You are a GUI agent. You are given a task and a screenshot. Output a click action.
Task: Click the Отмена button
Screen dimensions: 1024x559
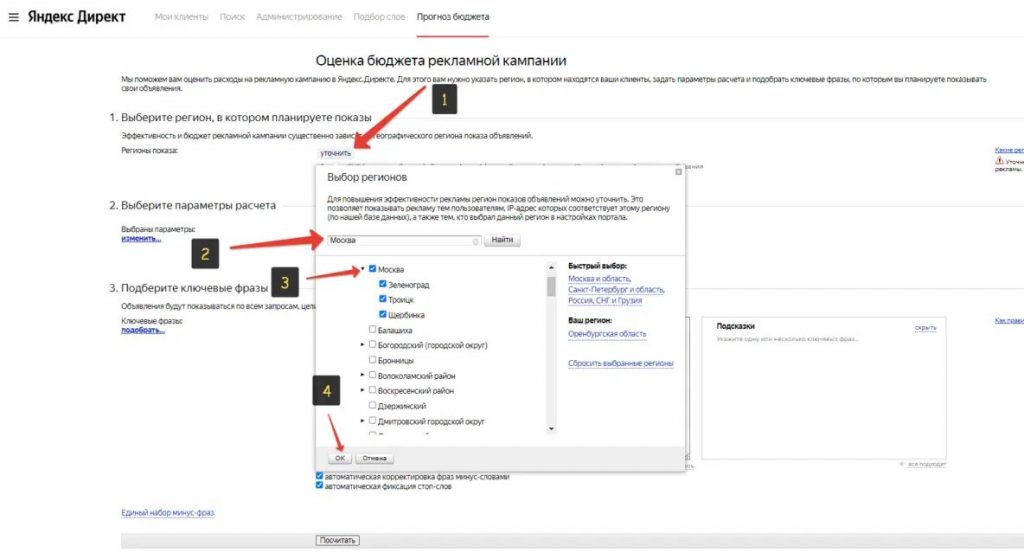(374, 458)
